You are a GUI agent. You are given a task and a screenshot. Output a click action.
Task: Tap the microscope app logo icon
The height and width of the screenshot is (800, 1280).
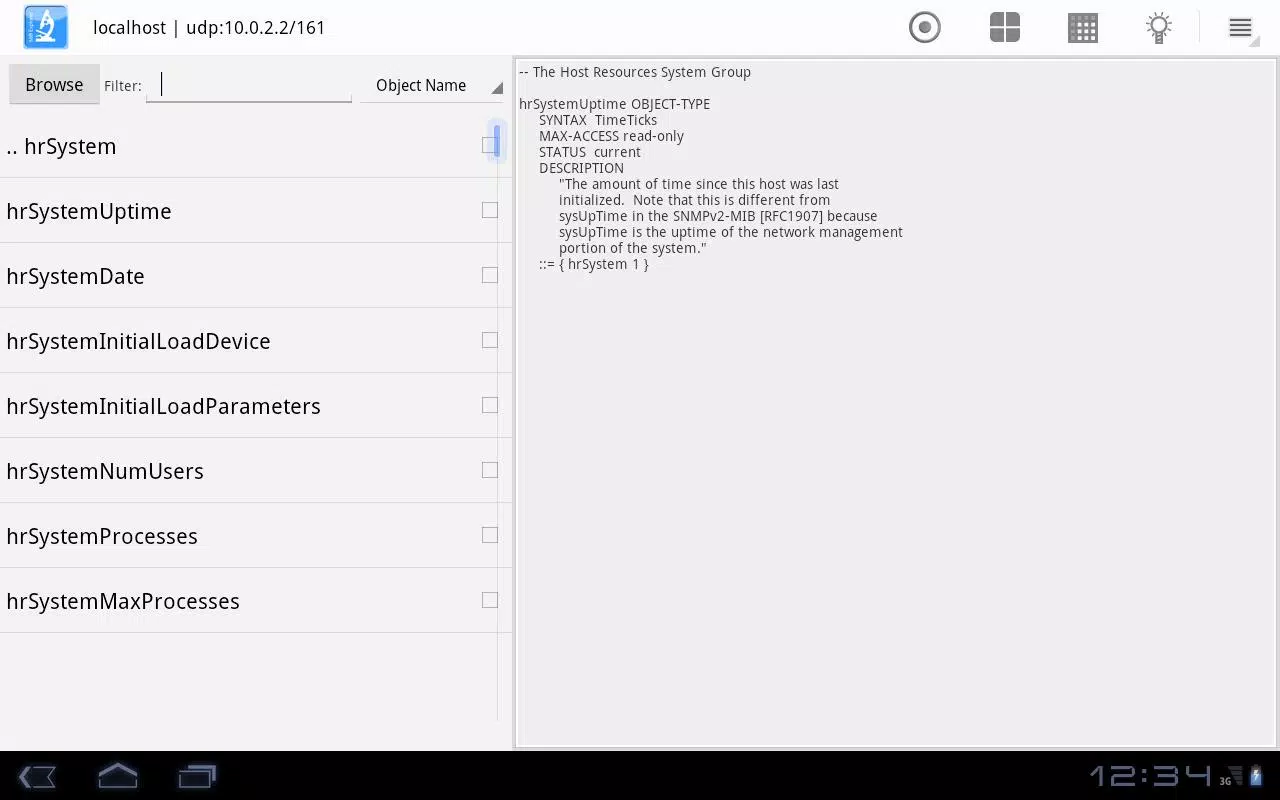[45, 27]
